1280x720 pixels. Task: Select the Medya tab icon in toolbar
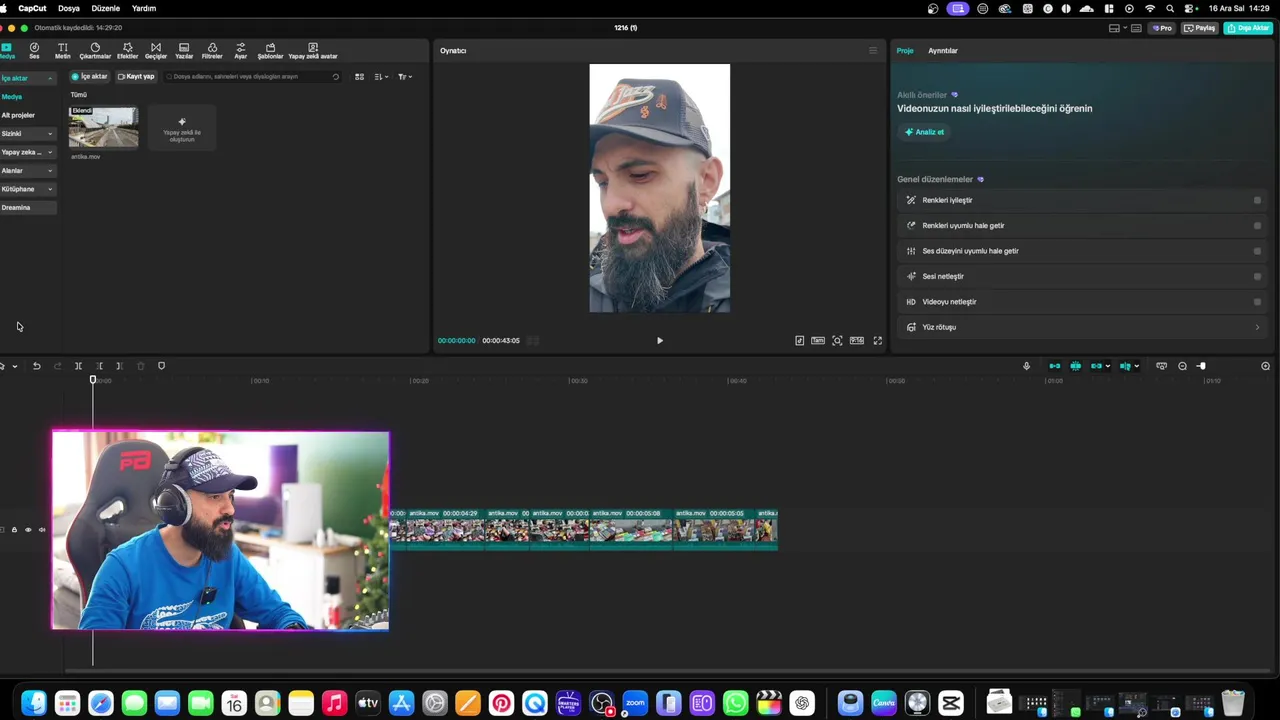click(6, 50)
